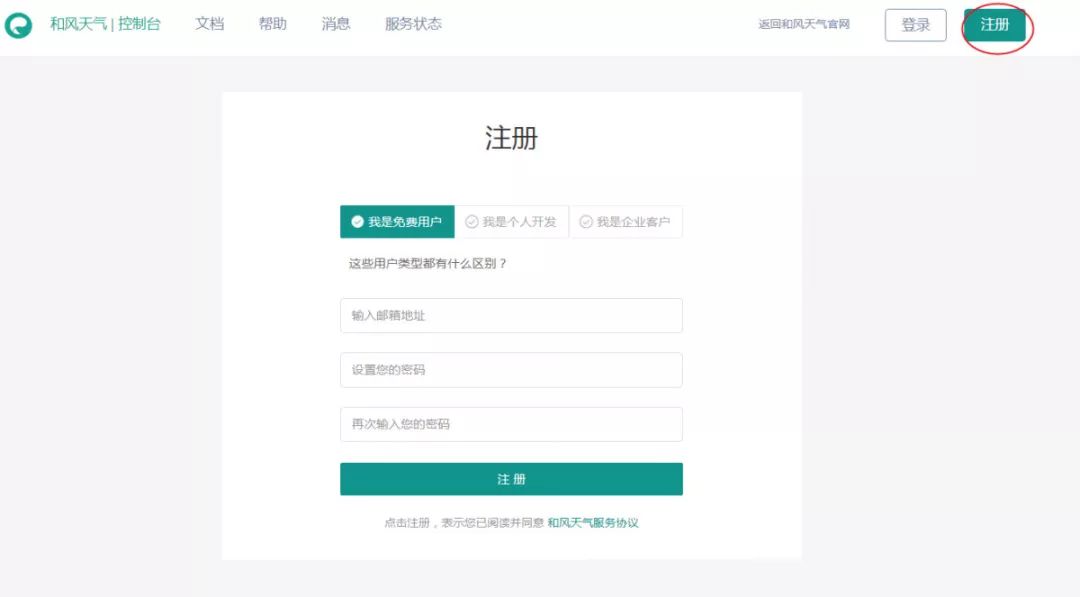
Task: Click the 注册 page heading text
Action: click(511, 138)
